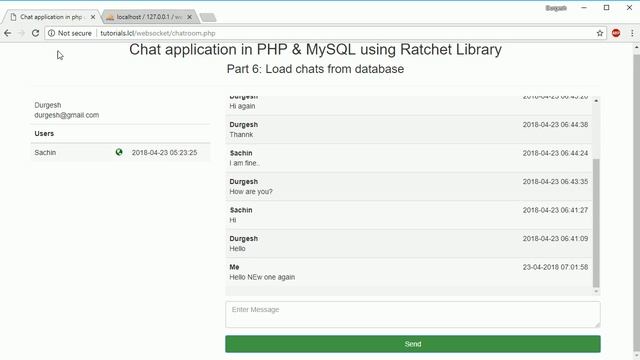Click the Chrome profile name button in title bar

click(556, 8)
